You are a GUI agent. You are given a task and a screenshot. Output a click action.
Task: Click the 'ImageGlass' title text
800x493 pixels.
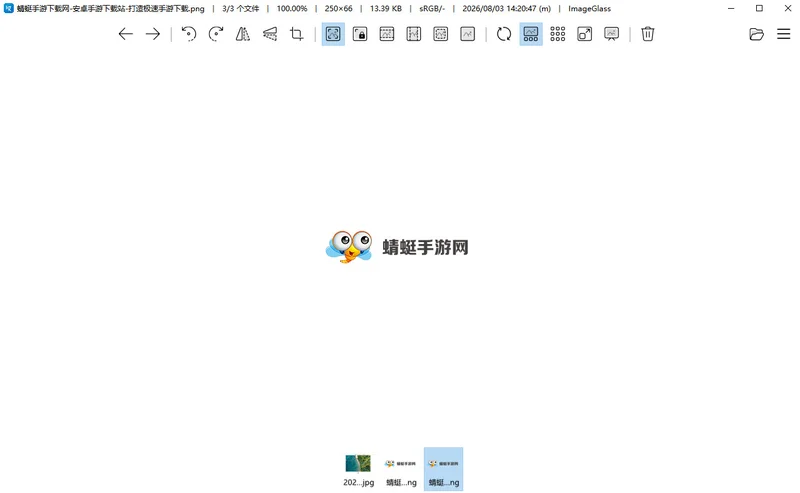(589, 9)
